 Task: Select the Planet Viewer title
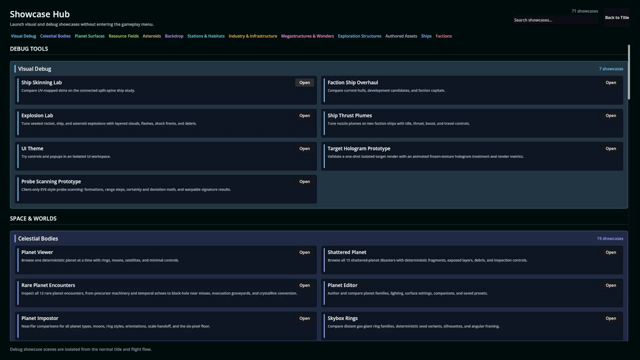[37, 252]
